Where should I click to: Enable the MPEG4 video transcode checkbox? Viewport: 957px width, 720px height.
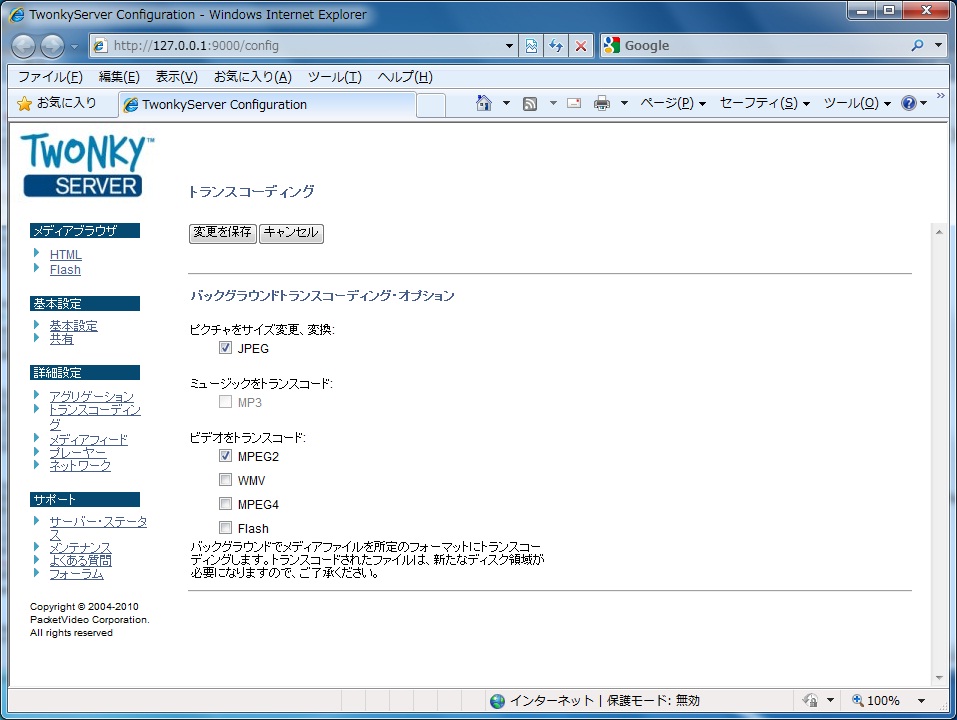click(x=225, y=504)
